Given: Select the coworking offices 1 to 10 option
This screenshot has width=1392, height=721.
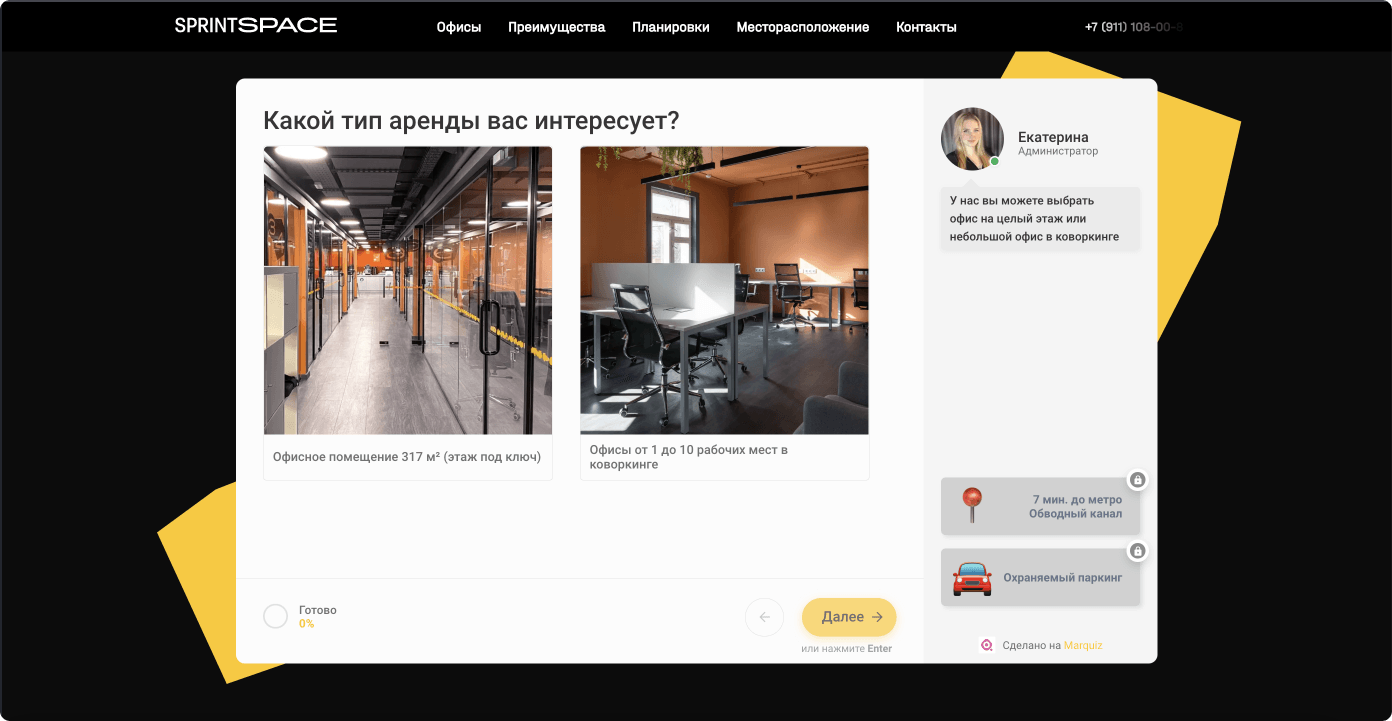Looking at the screenshot, I should [724, 457].
